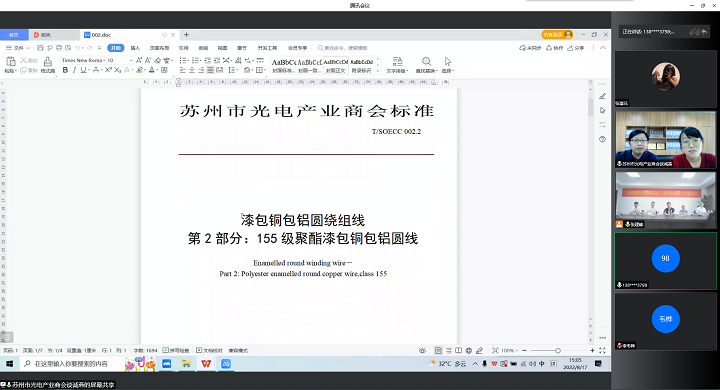
Task: Open the File menu dropdown
Action: point(18,48)
